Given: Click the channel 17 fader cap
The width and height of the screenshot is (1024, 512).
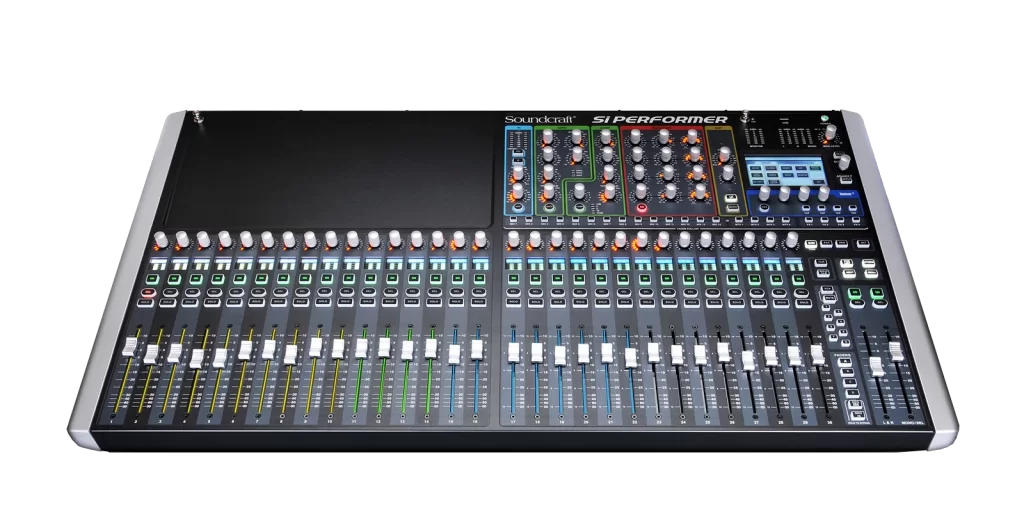Looking at the screenshot, I should pos(513,352).
